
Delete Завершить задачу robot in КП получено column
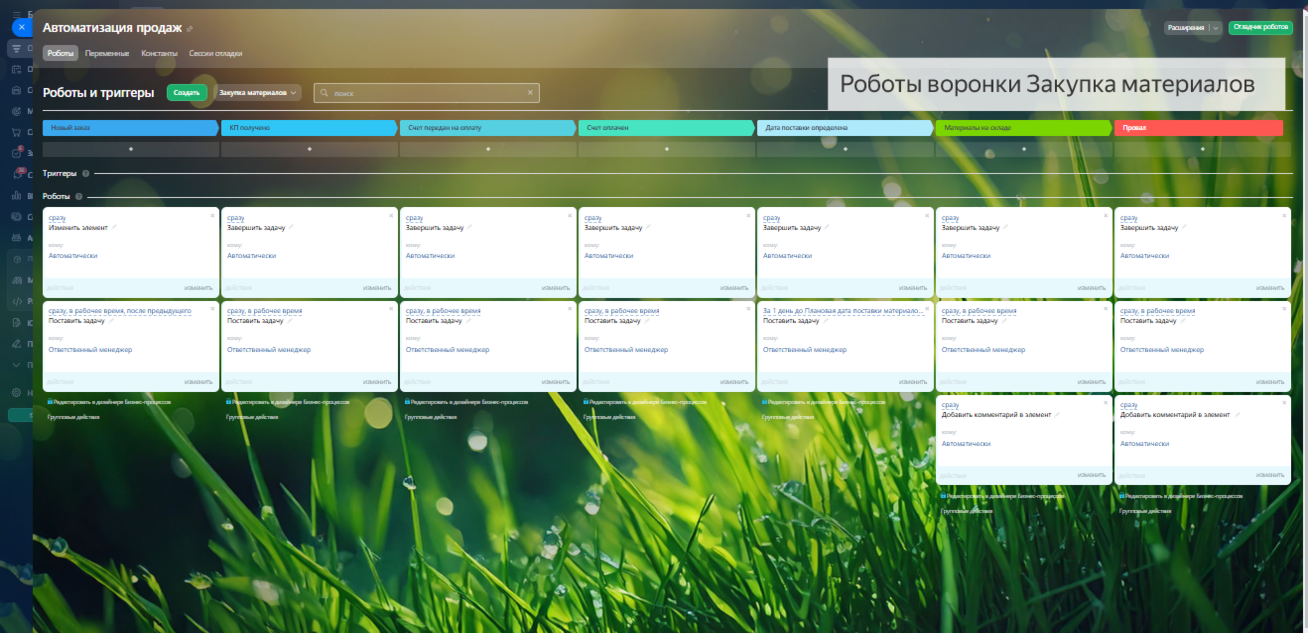tap(391, 215)
